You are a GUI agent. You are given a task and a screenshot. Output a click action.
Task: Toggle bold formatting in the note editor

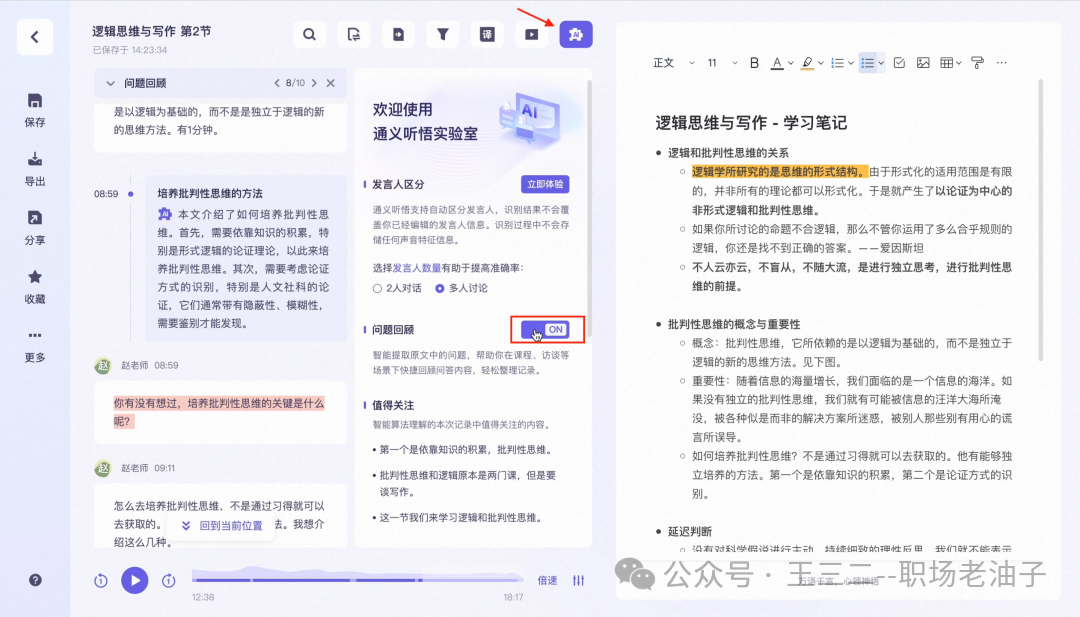[x=753, y=62]
